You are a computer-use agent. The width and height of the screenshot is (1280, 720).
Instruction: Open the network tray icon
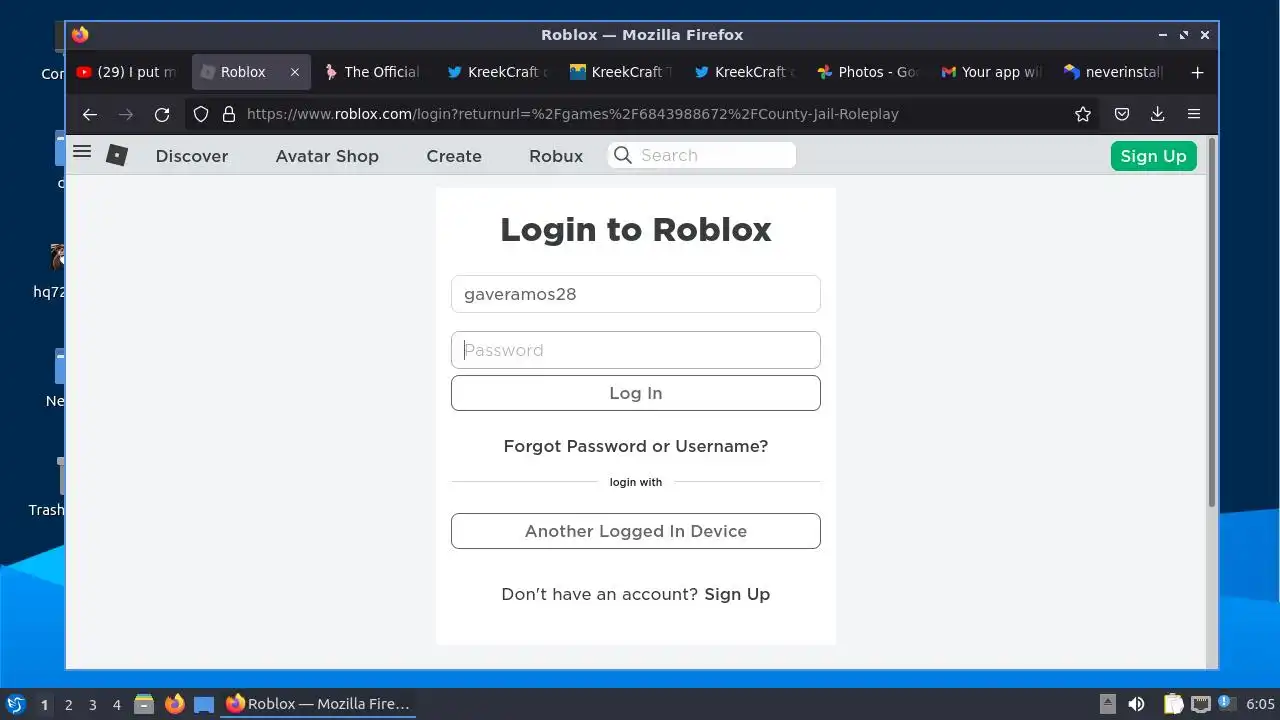[x=1201, y=704]
